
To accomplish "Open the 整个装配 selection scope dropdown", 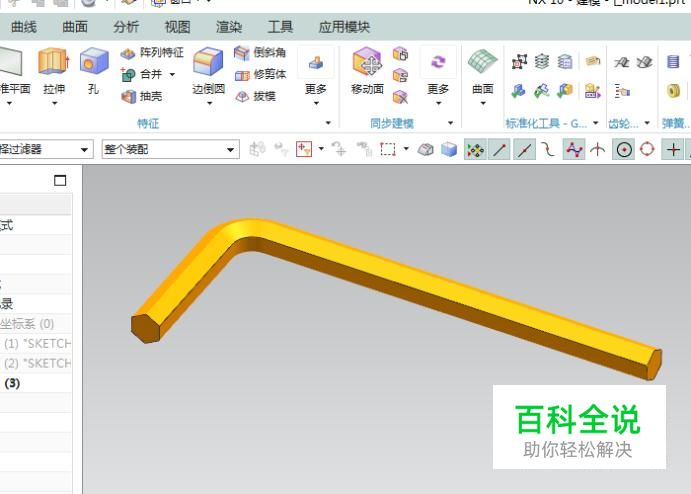I will [x=171, y=149].
